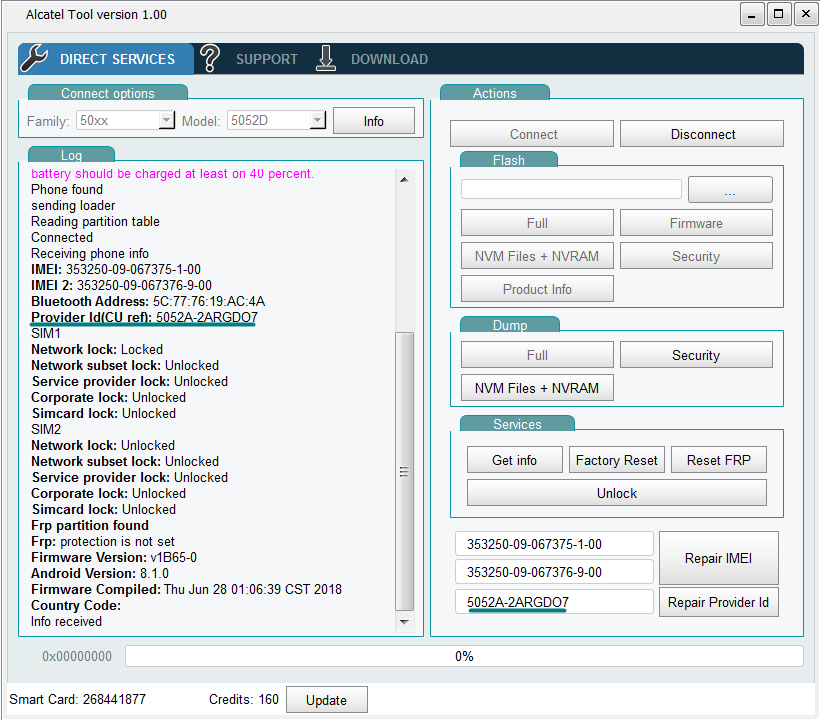
Task: Click the Reset FRP button
Action: click(719, 460)
